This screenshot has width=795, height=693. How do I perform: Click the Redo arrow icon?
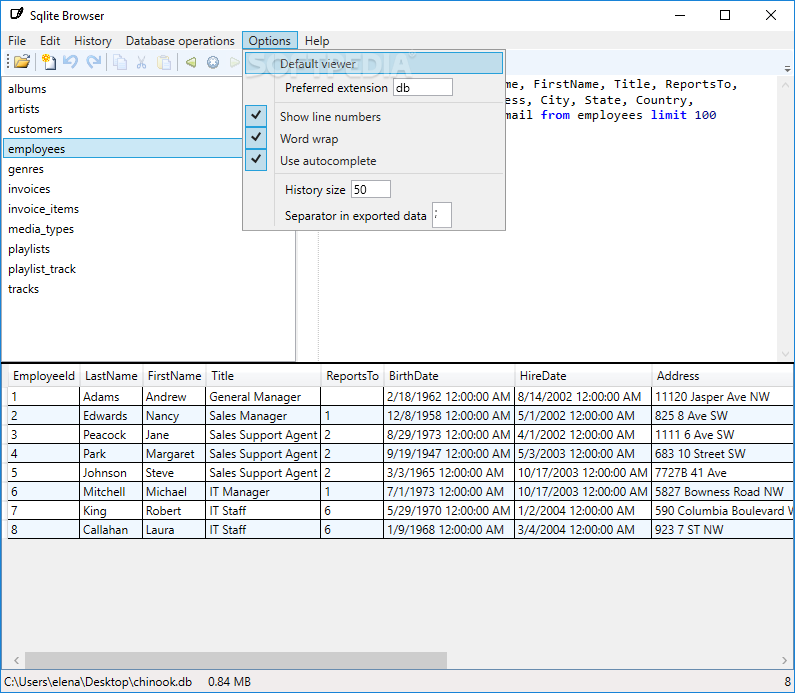pos(93,62)
